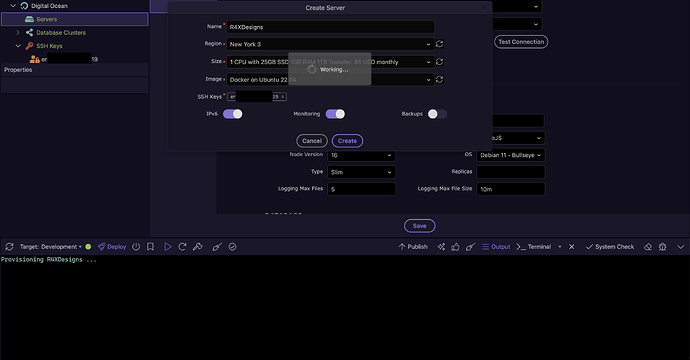Click the bookmark icon in bottom toolbar
Image resolution: width=690 pixels, height=360 pixels.
pos(150,247)
